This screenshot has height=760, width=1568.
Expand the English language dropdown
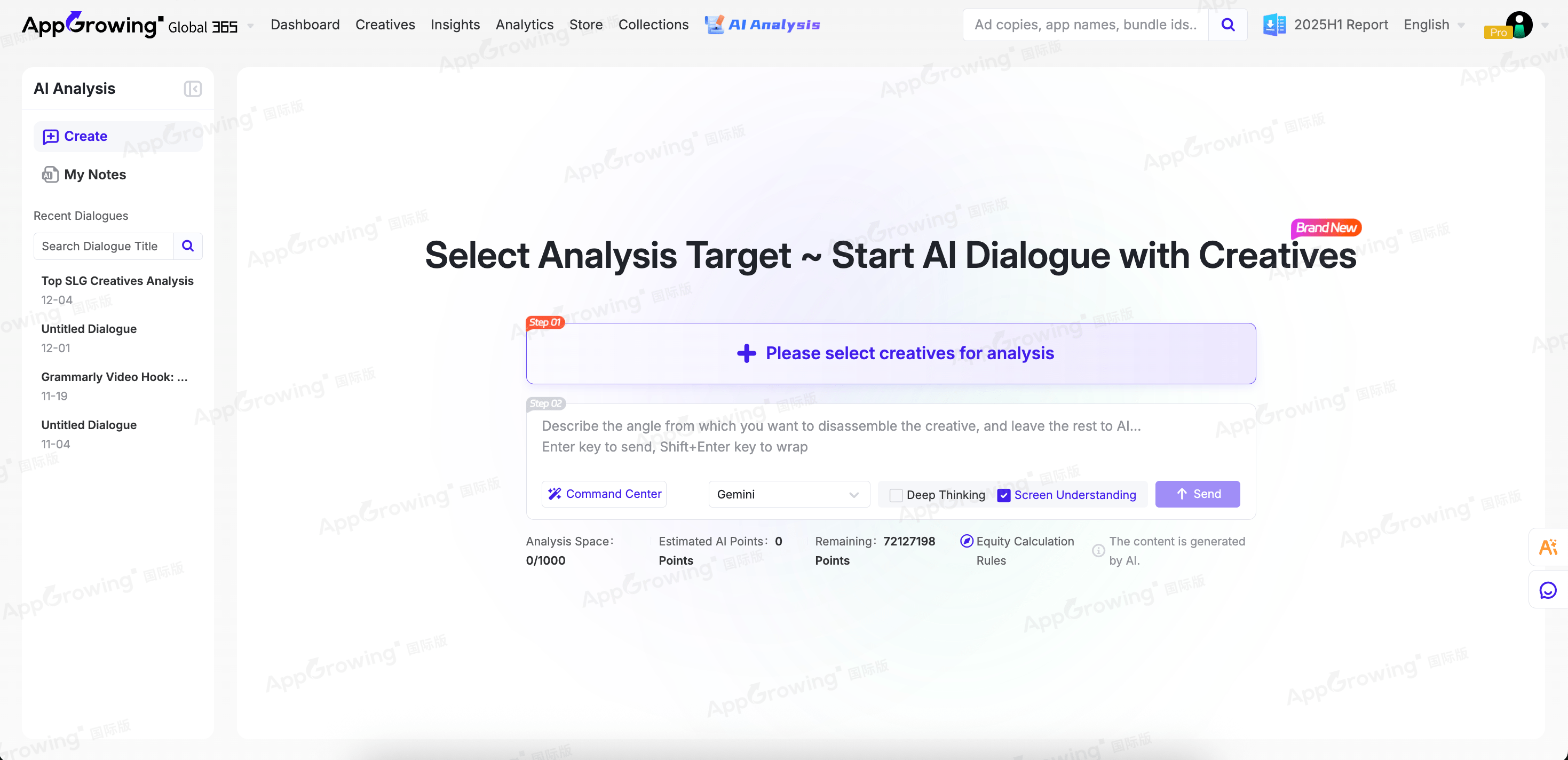pos(1434,25)
